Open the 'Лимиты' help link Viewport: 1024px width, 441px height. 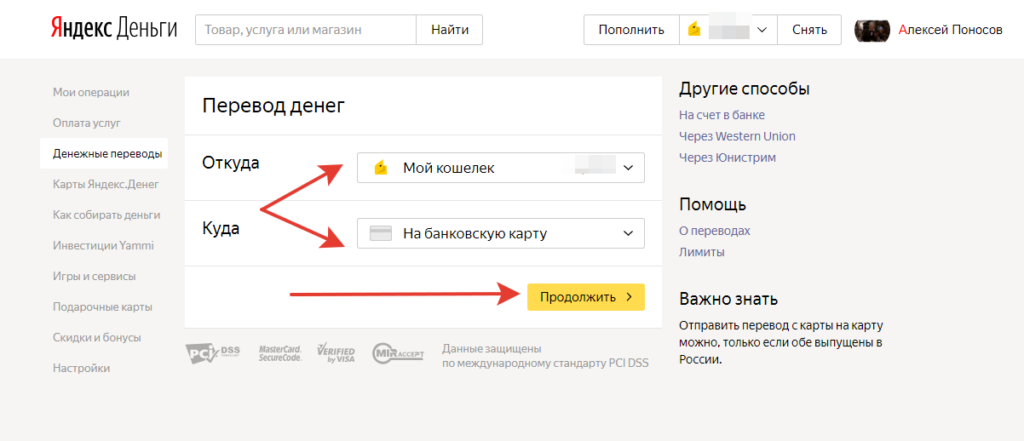tap(702, 252)
